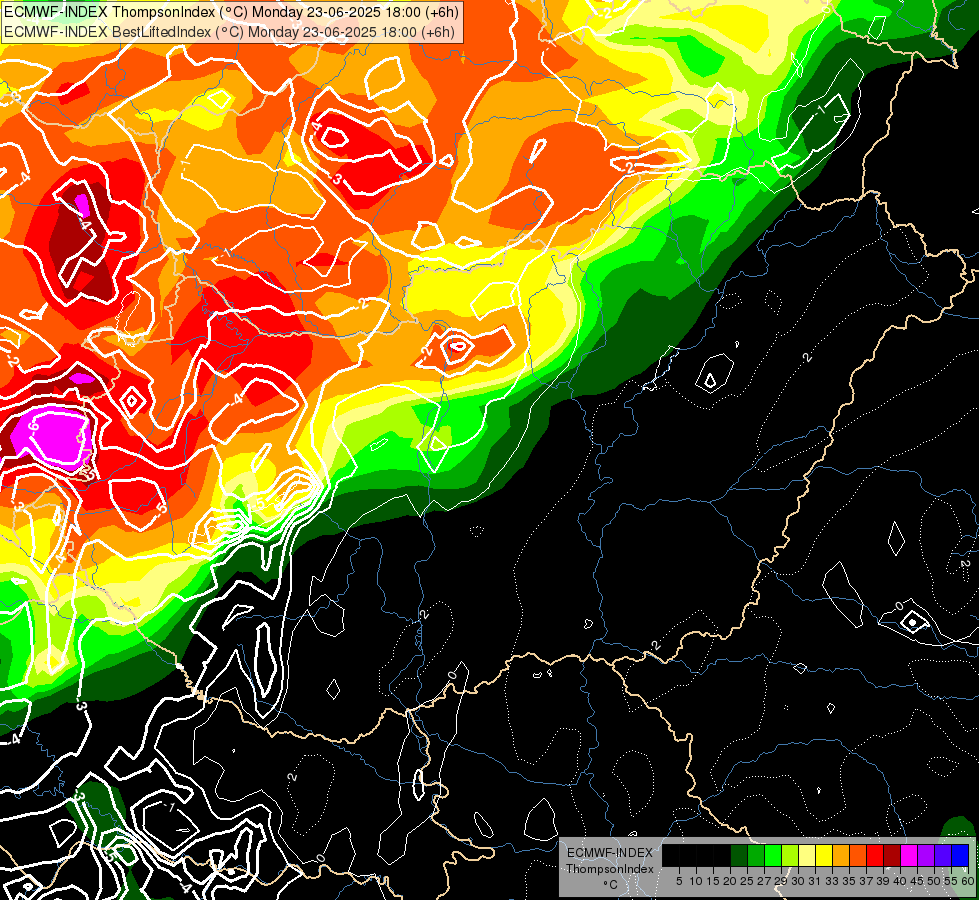Viewport: 979px width, 900px height.
Task: Select the dark orange 35–37 legend swatch
Action: tap(858, 855)
